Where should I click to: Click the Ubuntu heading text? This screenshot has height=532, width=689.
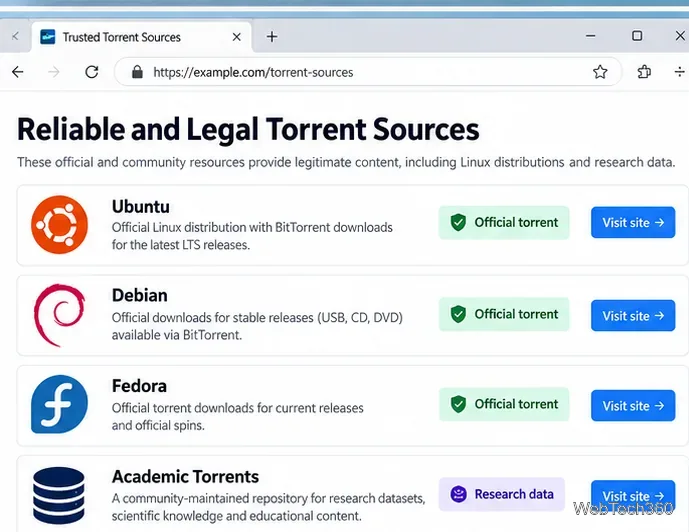click(x=141, y=206)
